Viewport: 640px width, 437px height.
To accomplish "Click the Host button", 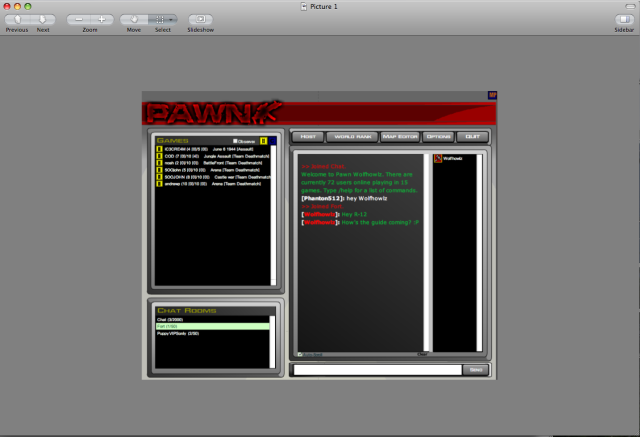I will pyautogui.click(x=308, y=137).
